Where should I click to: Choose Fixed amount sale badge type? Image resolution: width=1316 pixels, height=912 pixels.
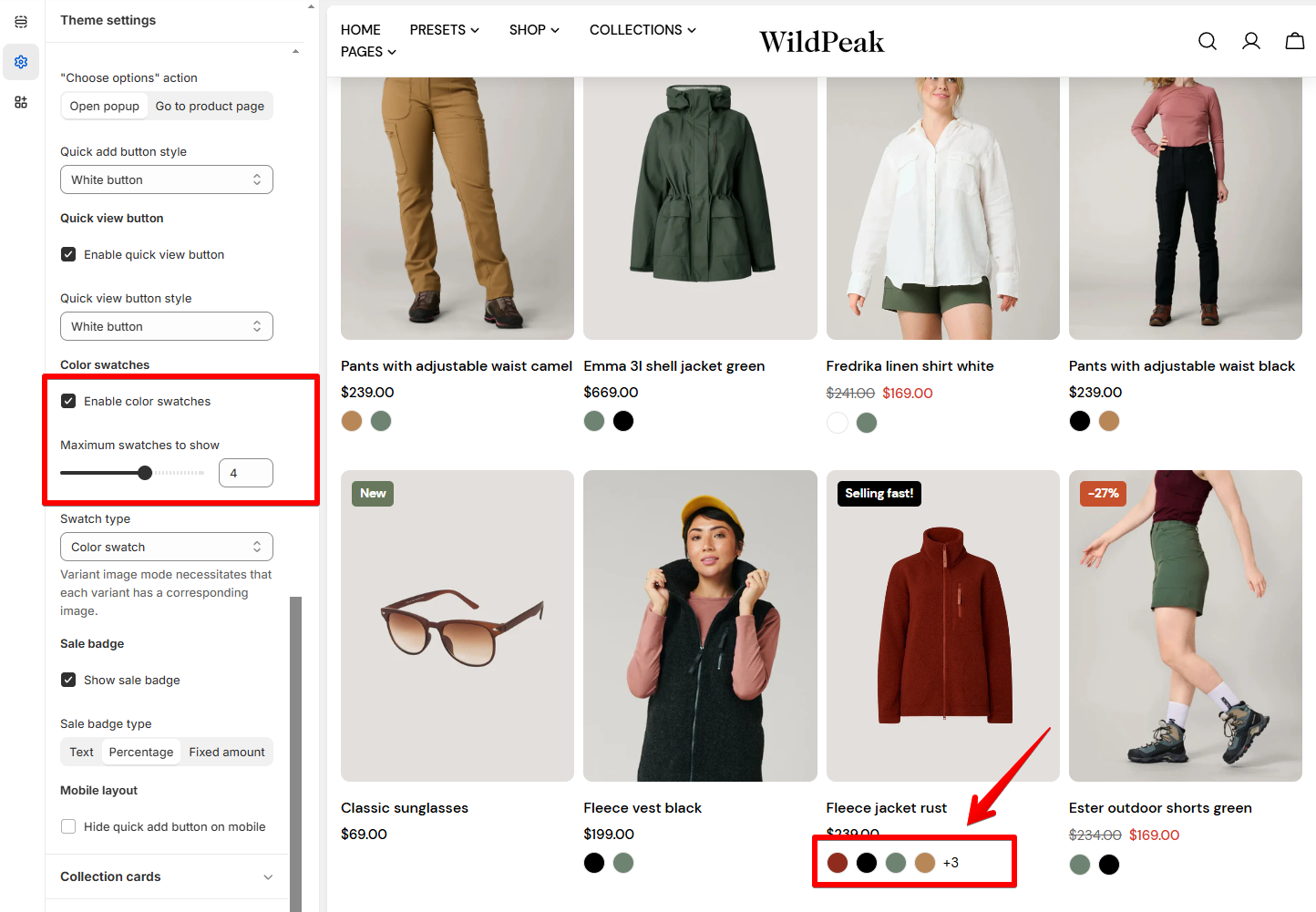(227, 752)
